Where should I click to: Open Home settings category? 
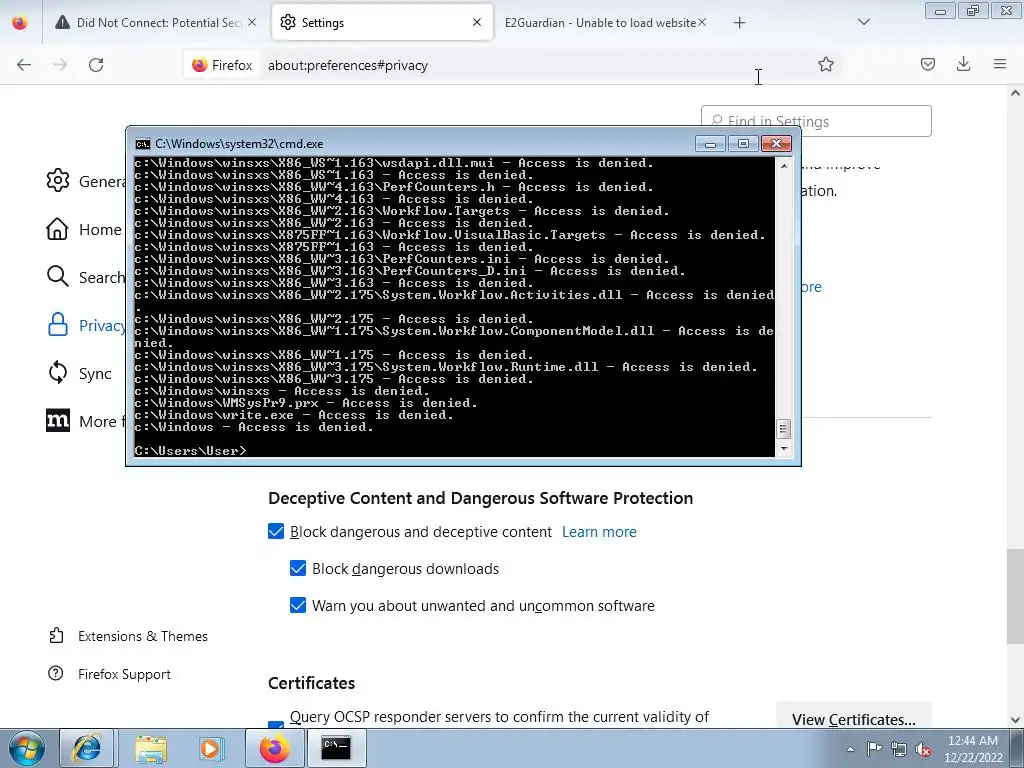[85, 229]
